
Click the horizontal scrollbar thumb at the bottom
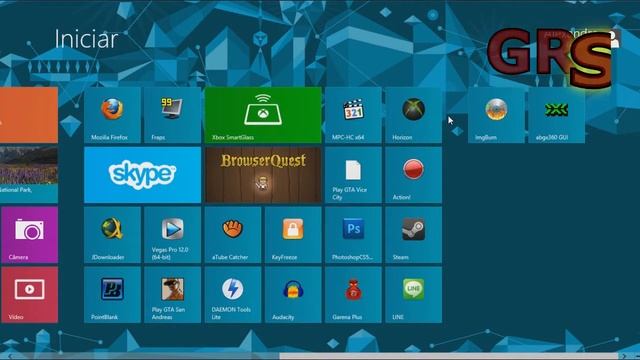[448, 356]
